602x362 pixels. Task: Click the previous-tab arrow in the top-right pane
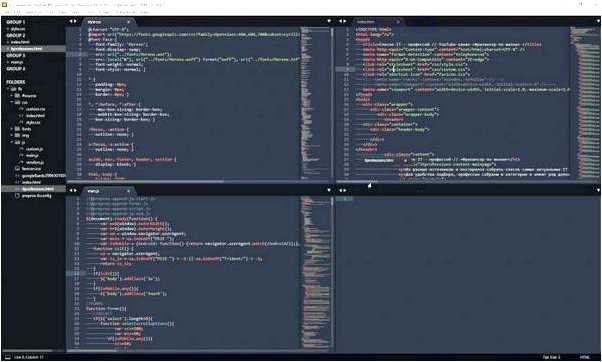coord(340,21)
